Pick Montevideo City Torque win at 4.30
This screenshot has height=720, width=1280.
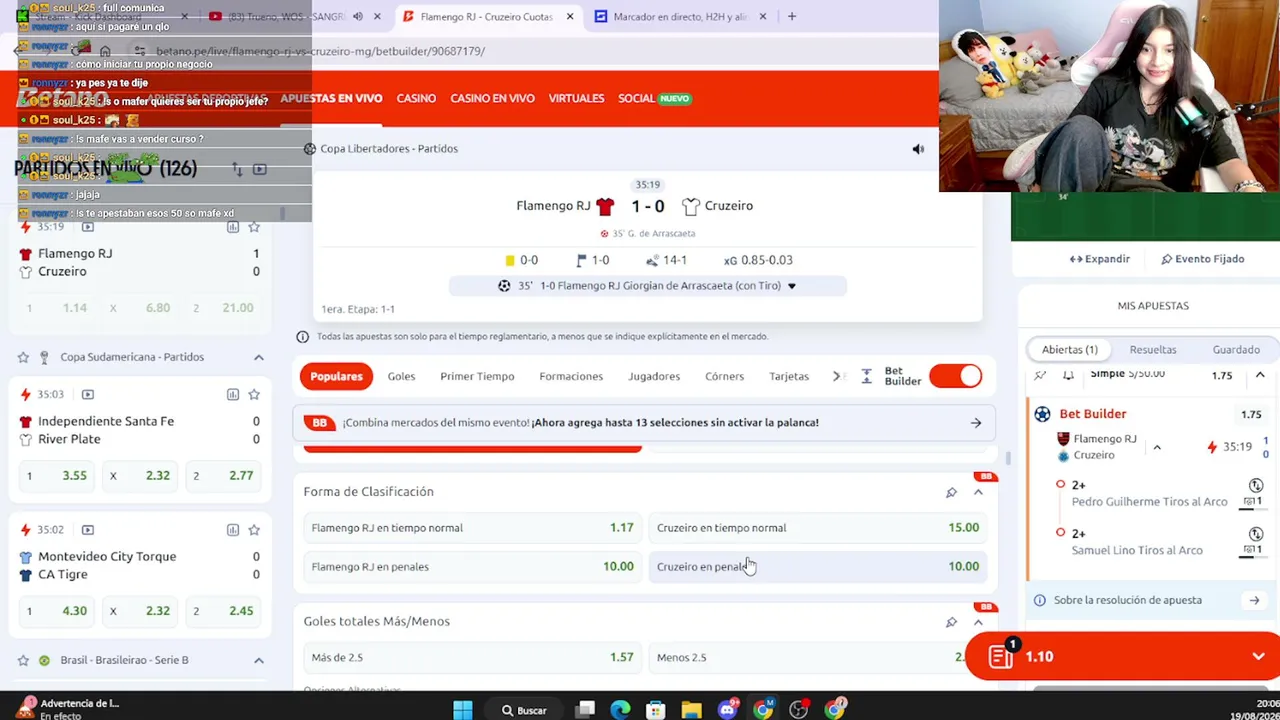click(x=56, y=611)
